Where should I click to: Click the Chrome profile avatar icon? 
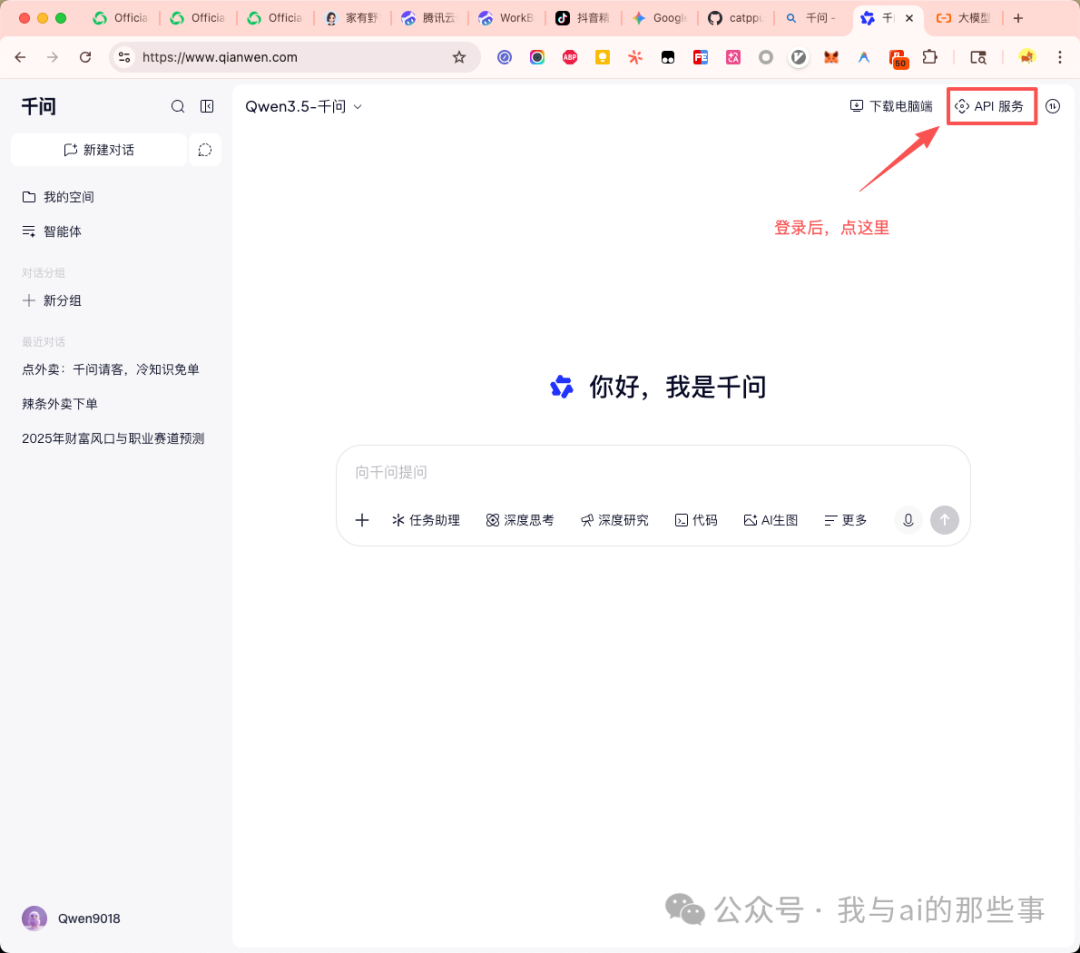pos(1027,57)
